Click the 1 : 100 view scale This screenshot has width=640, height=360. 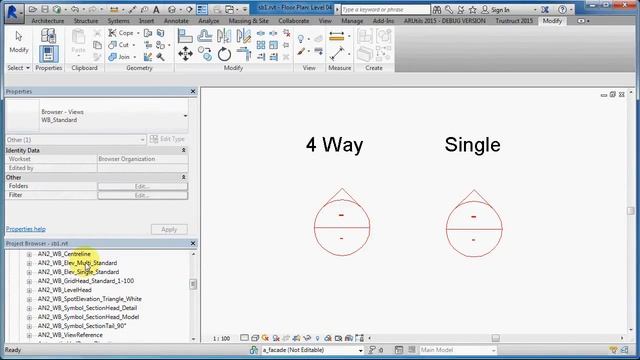[221, 338]
